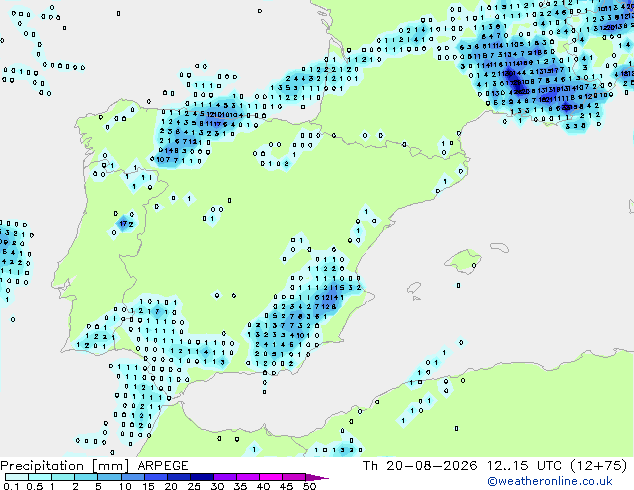Viewport: 634px width, 490px height.
Task: Click the legend value '10'
Action: click(125, 486)
